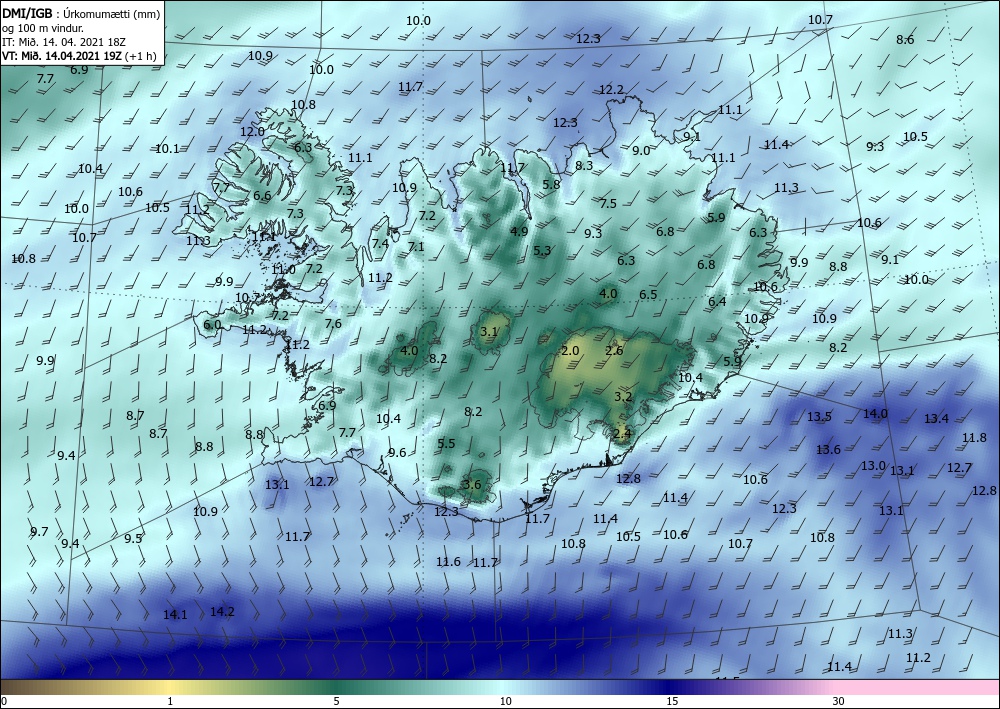Click the '30' label on the color scale

tap(839, 701)
